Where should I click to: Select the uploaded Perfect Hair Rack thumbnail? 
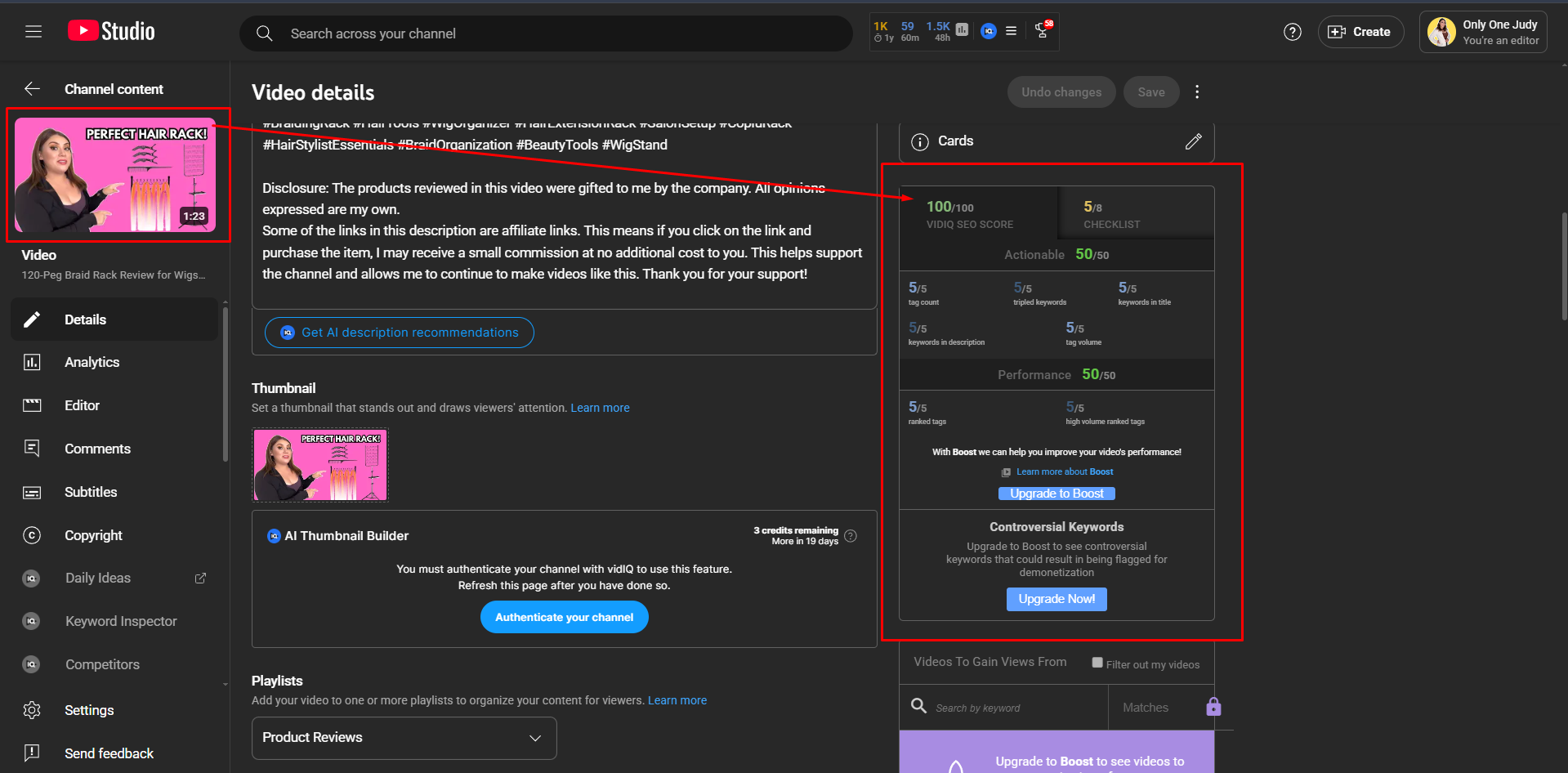[320, 465]
